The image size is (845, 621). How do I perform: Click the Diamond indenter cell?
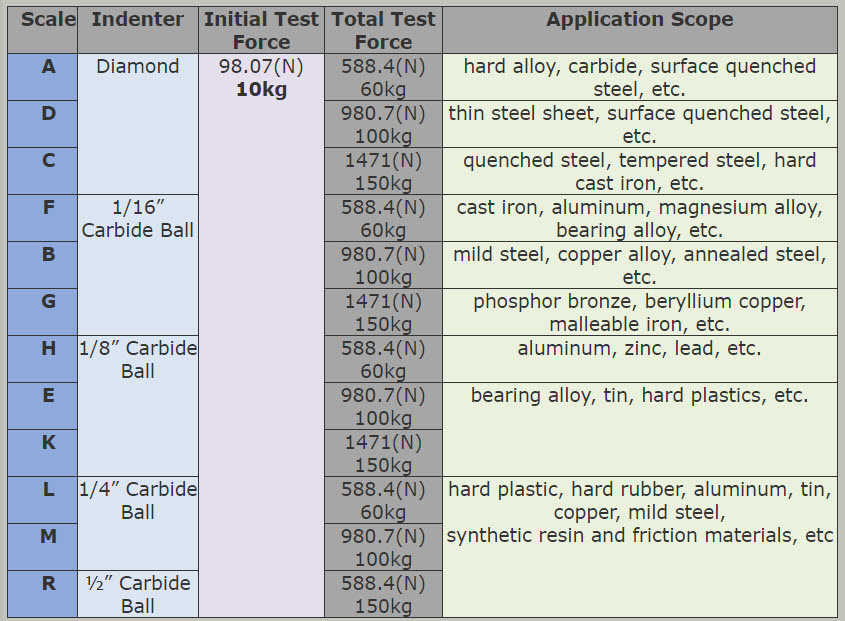138,124
